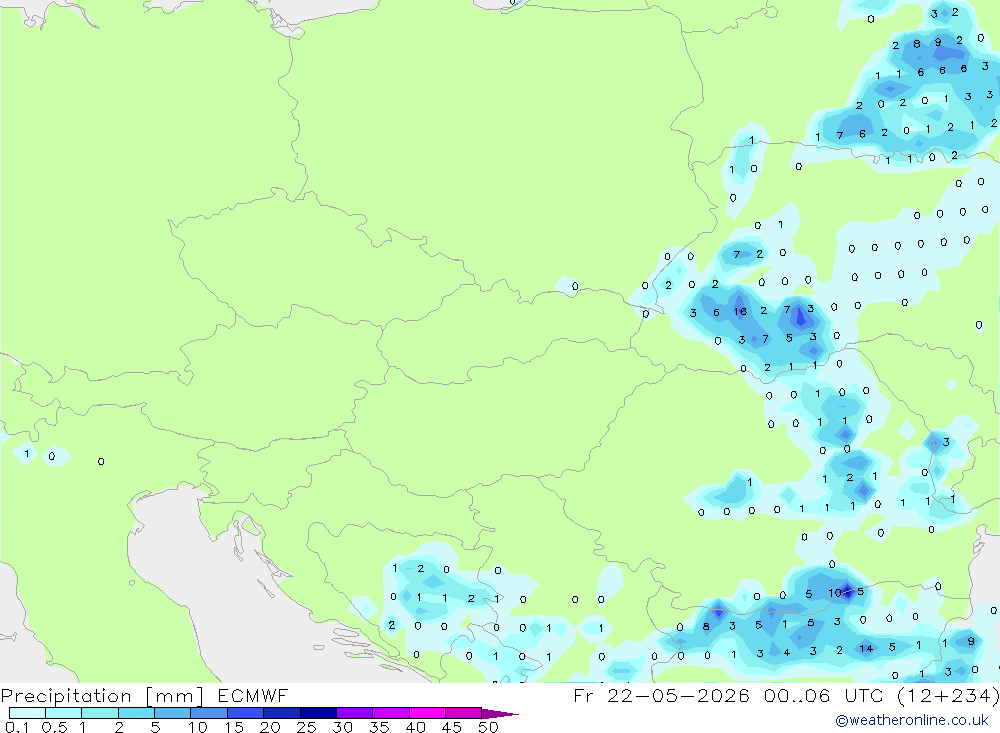Click the '4' precipitation value on map

787,652
